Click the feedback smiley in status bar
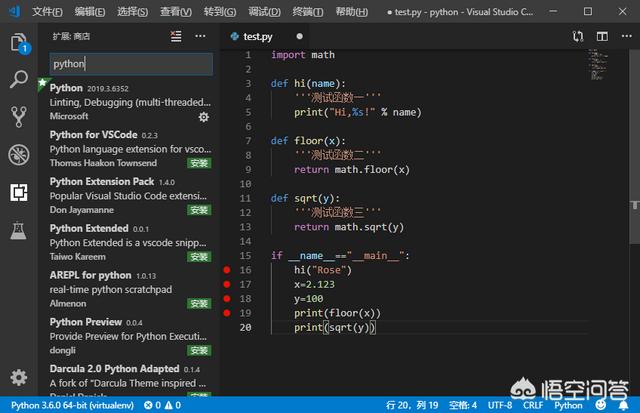This screenshot has width=640, height=413. coord(600,405)
